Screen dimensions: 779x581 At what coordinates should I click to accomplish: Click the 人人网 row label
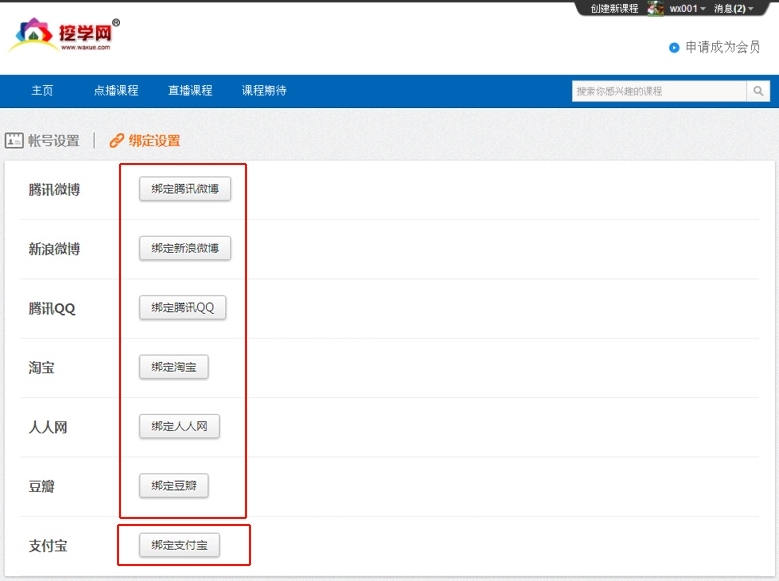[48, 427]
